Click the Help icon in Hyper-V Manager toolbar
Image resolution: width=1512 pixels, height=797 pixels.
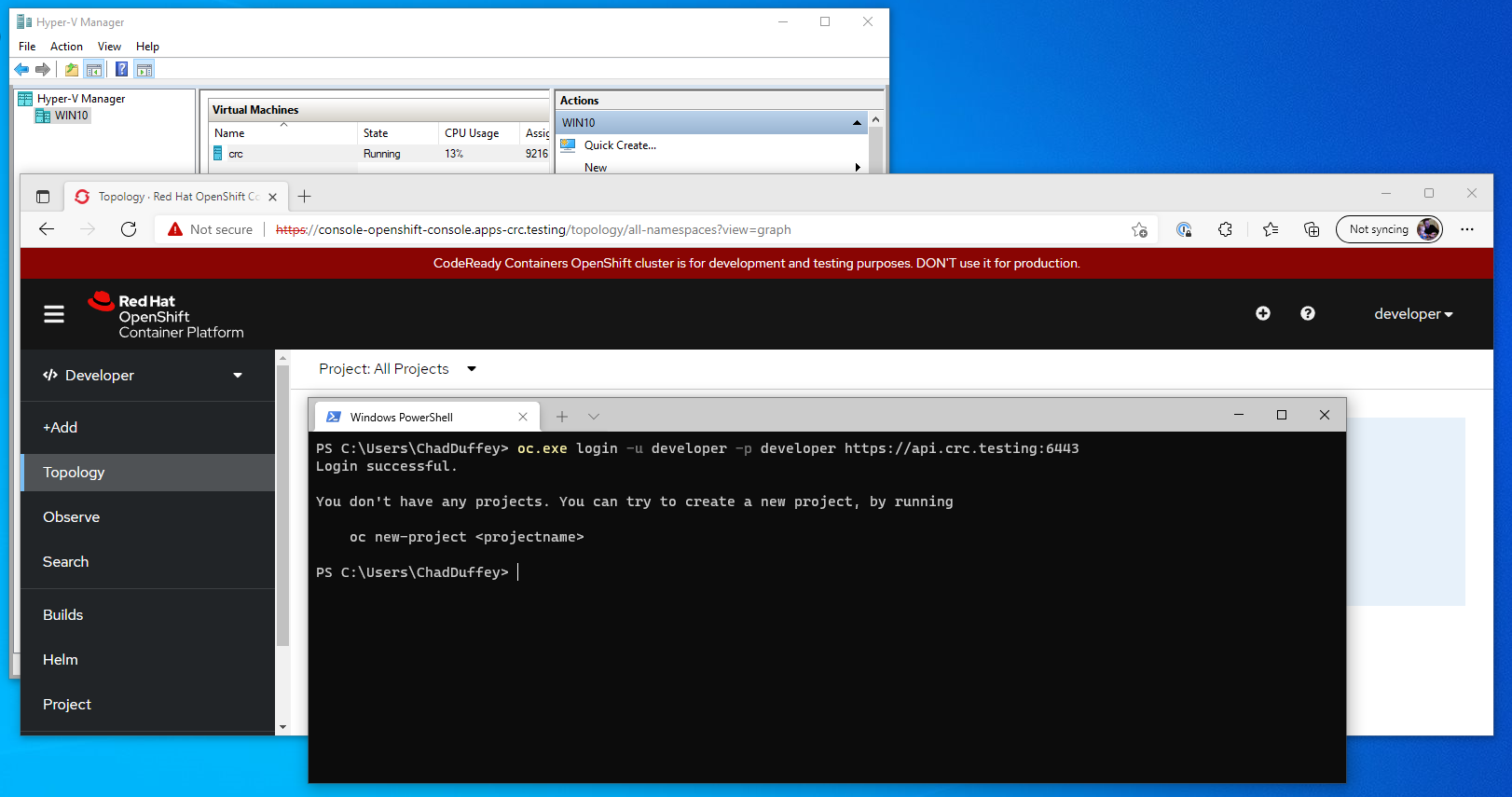[x=121, y=69]
